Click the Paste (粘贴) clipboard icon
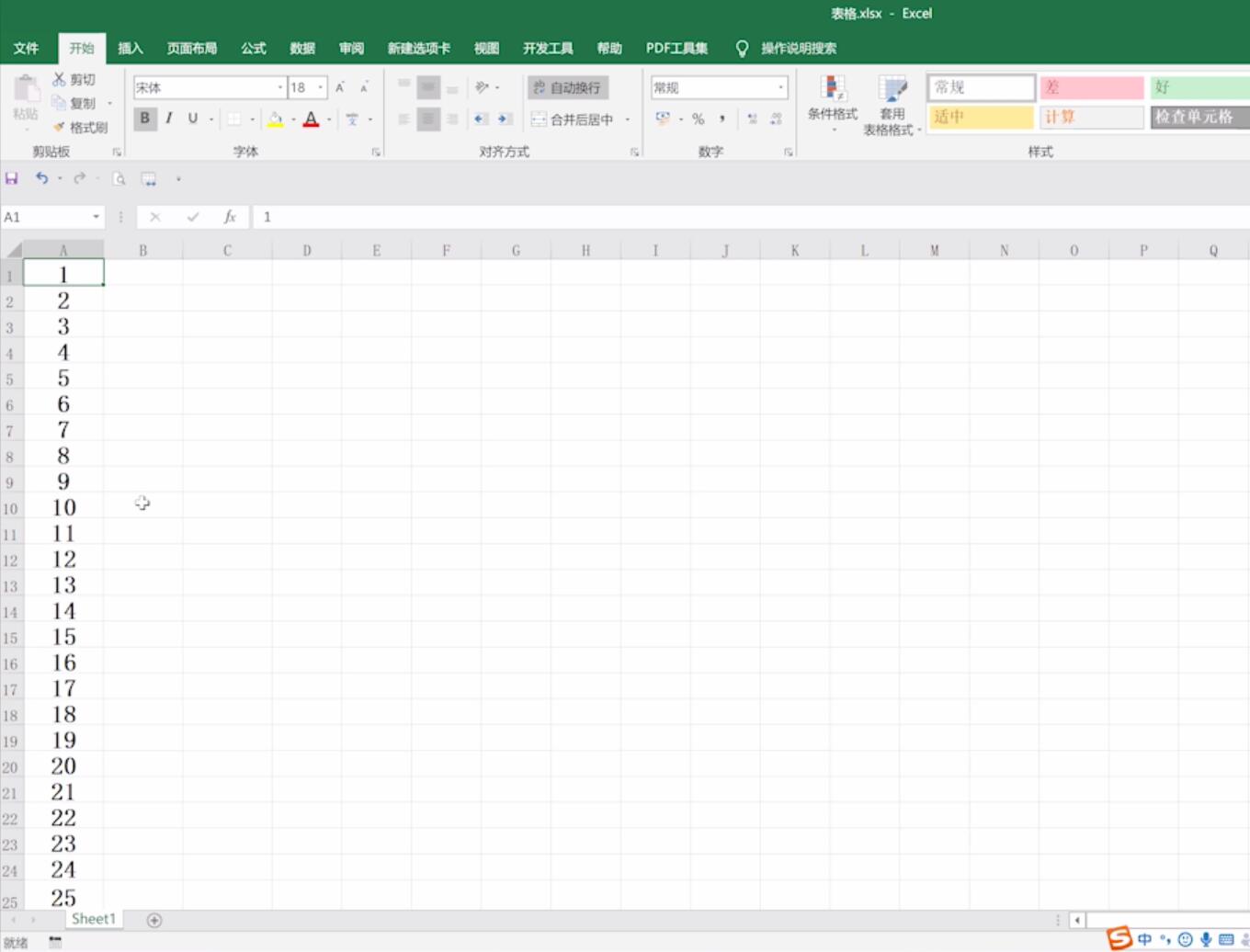Image resolution: width=1250 pixels, height=952 pixels. pyautogui.click(x=26, y=90)
